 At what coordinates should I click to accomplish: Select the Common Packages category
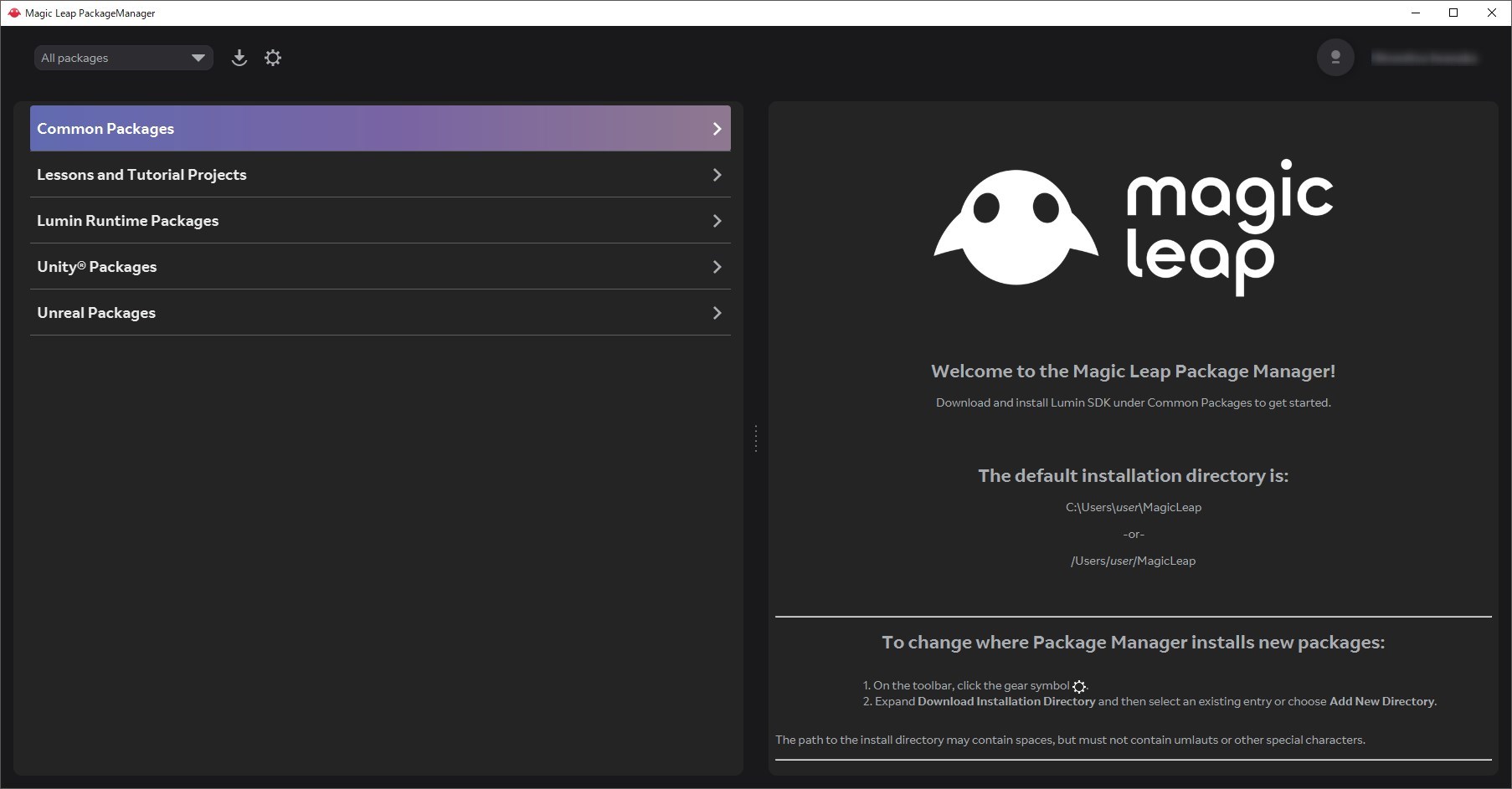(380, 128)
